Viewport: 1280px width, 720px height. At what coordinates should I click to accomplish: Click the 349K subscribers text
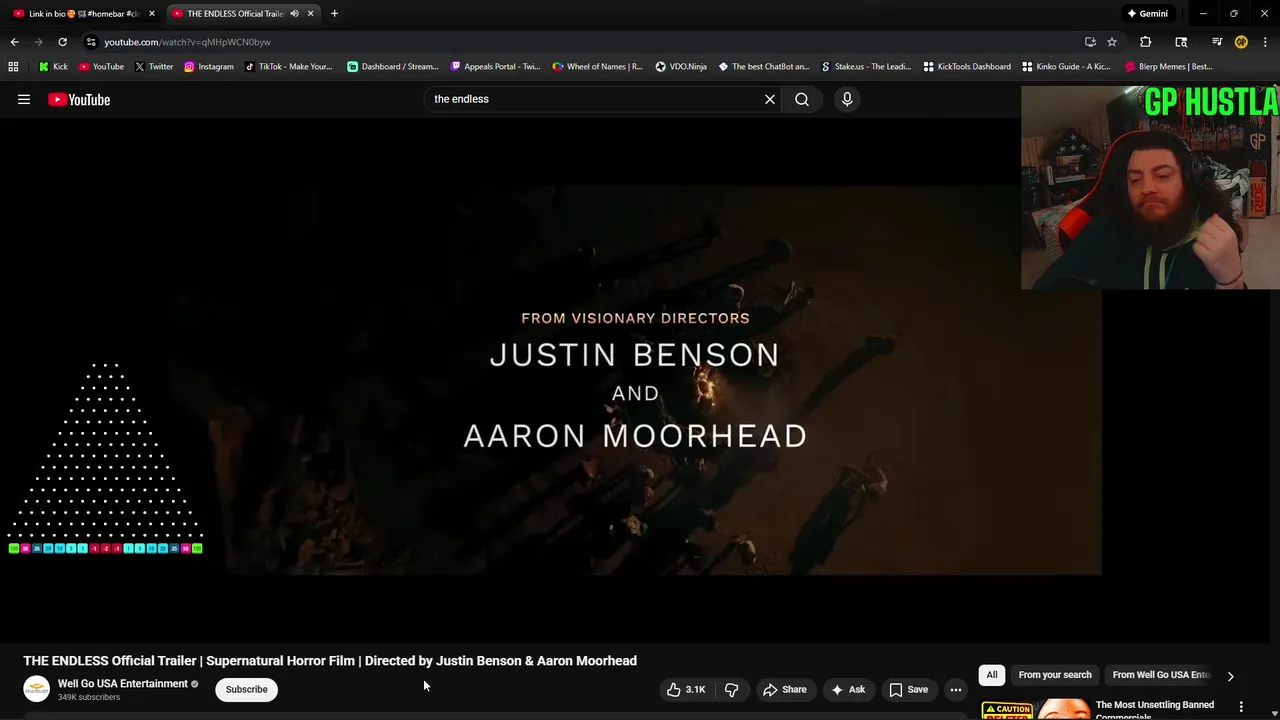pyautogui.click(x=89, y=697)
